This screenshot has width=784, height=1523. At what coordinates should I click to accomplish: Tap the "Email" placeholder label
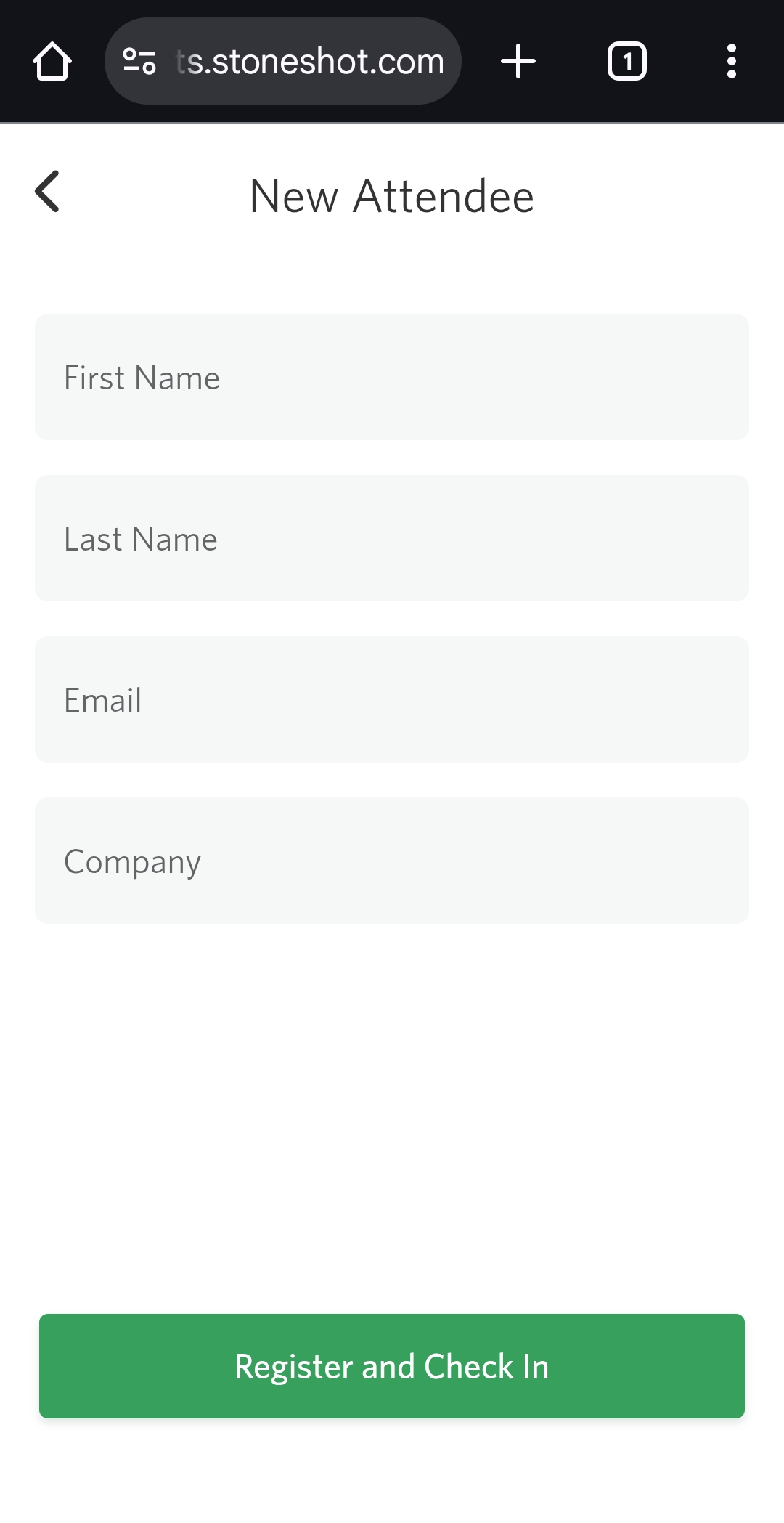click(x=103, y=701)
